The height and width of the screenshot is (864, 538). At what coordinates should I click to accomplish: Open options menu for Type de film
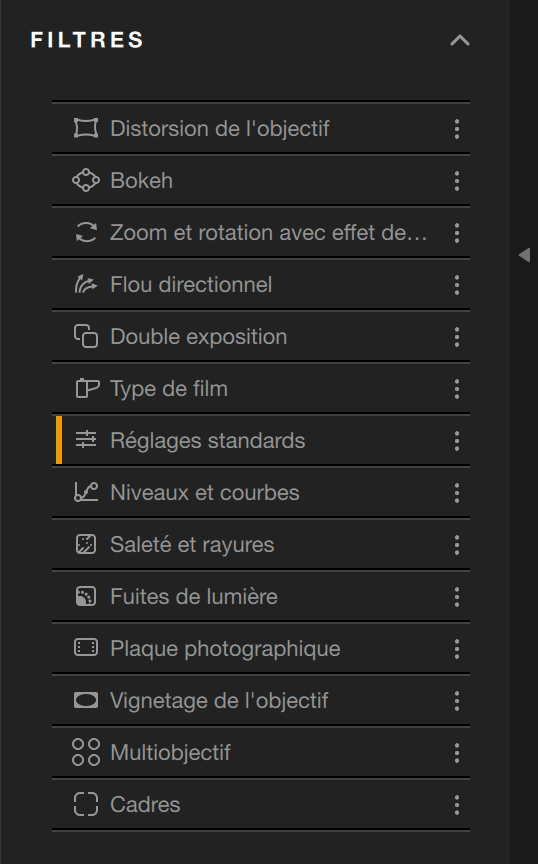(x=457, y=388)
